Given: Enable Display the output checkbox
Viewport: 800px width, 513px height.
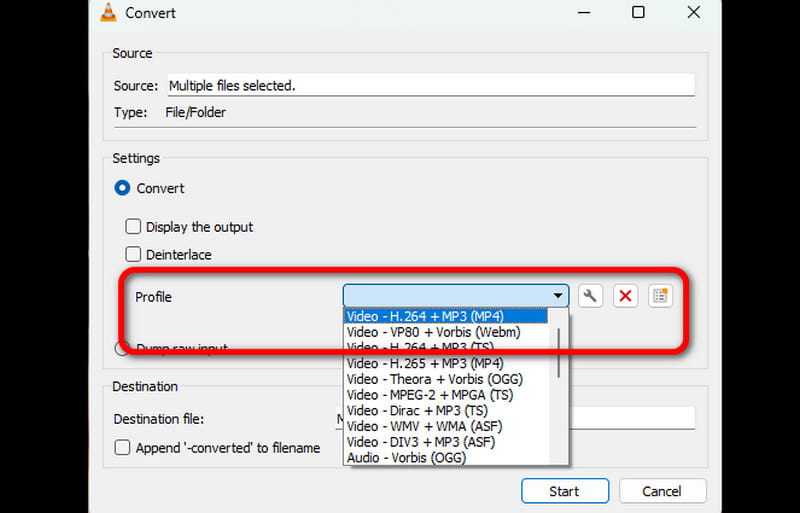Looking at the screenshot, I should 133,227.
